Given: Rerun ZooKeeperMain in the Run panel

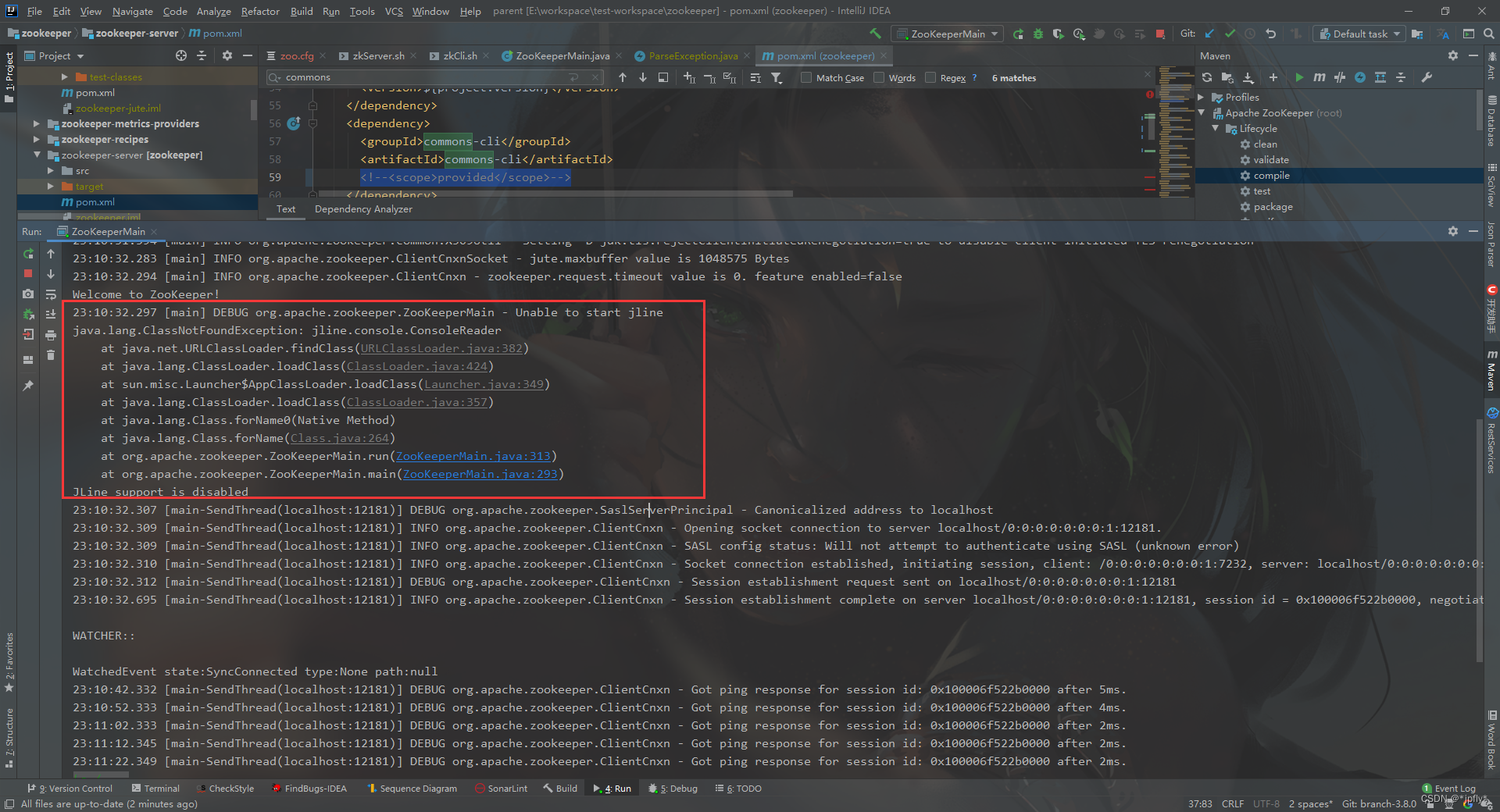Looking at the screenshot, I should point(28,254).
